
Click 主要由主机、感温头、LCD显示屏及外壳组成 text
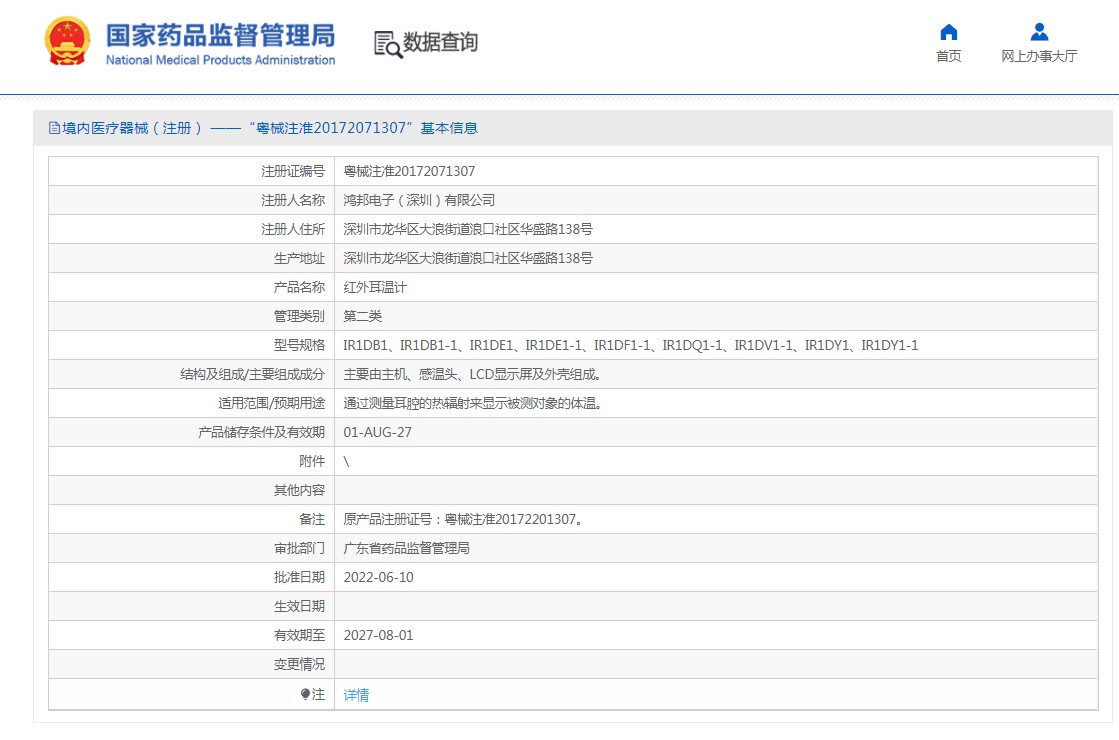click(x=472, y=375)
